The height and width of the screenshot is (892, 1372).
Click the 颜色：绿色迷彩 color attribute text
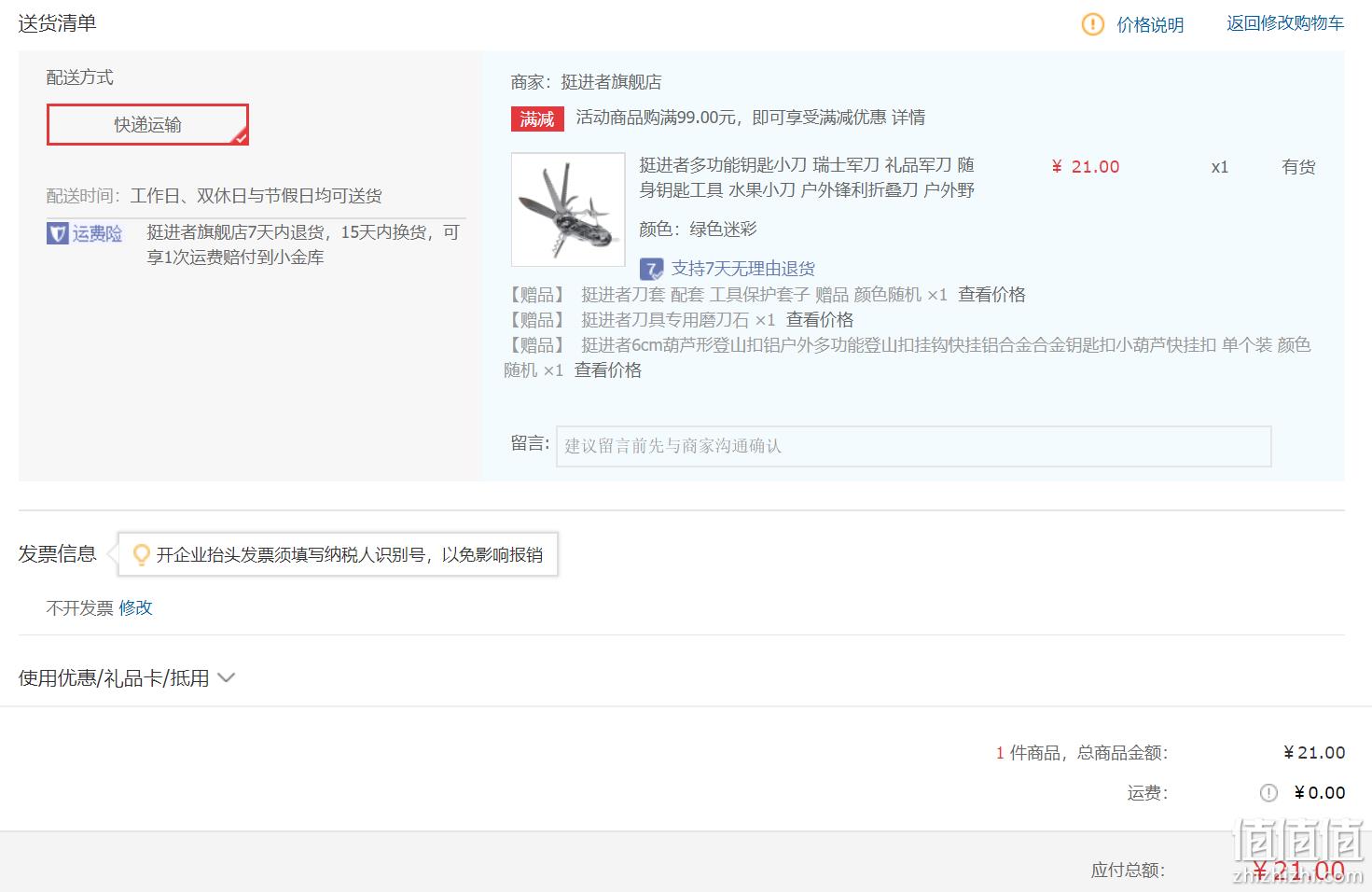(x=699, y=230)
